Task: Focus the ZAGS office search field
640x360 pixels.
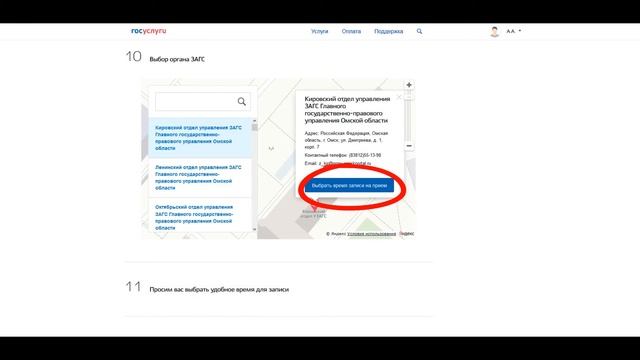Action: coord(203,102)
